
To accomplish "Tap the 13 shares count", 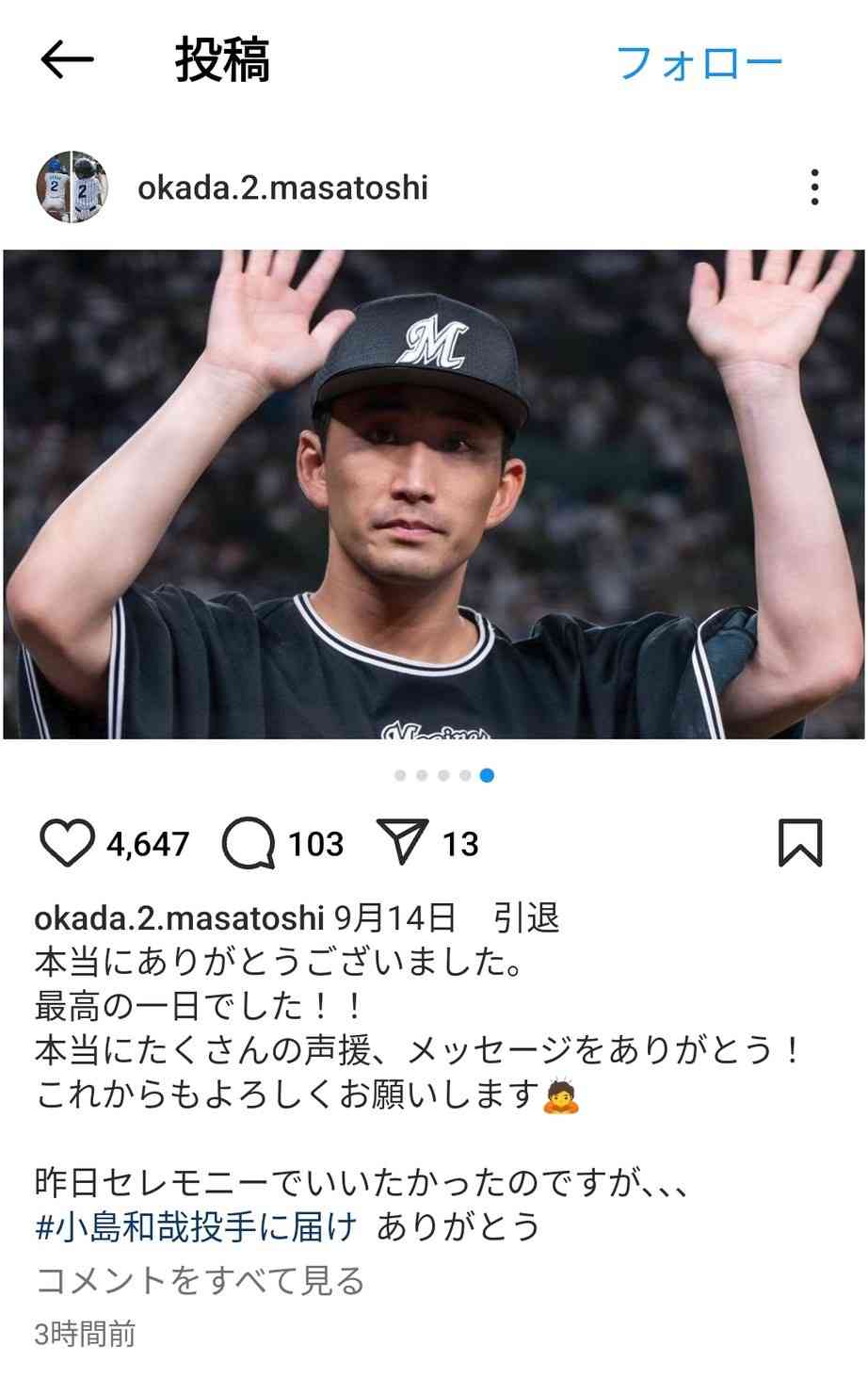I will pyautogui.click(x=459, y=844).
